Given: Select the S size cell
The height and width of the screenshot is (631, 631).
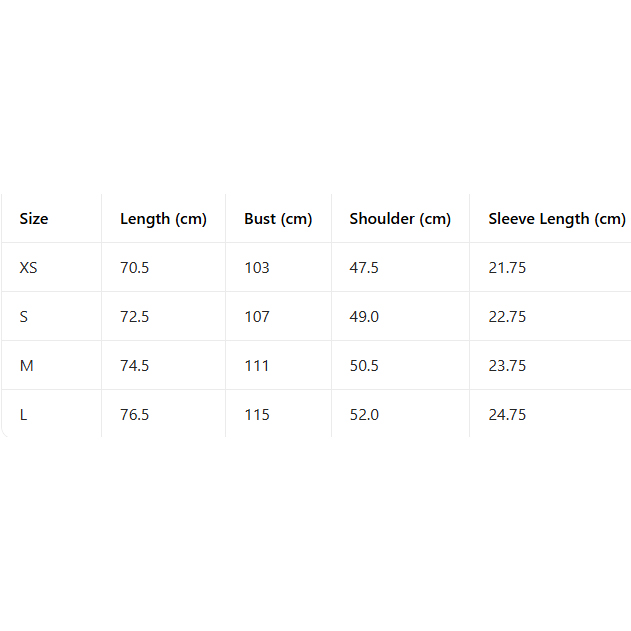Looking at the screenshot, I should tap(24, 317).
